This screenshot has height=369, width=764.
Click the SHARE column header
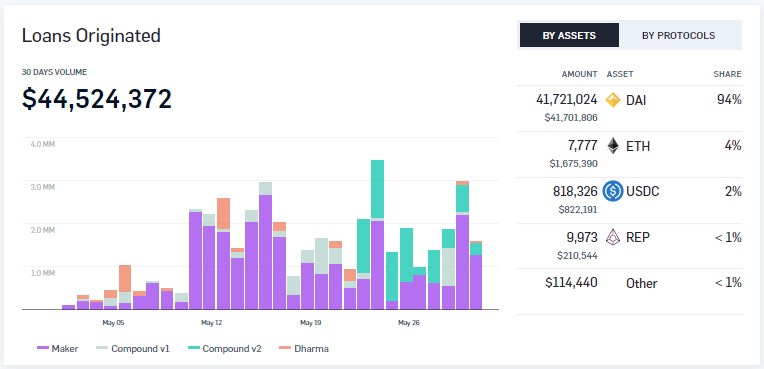coord(727,74)
